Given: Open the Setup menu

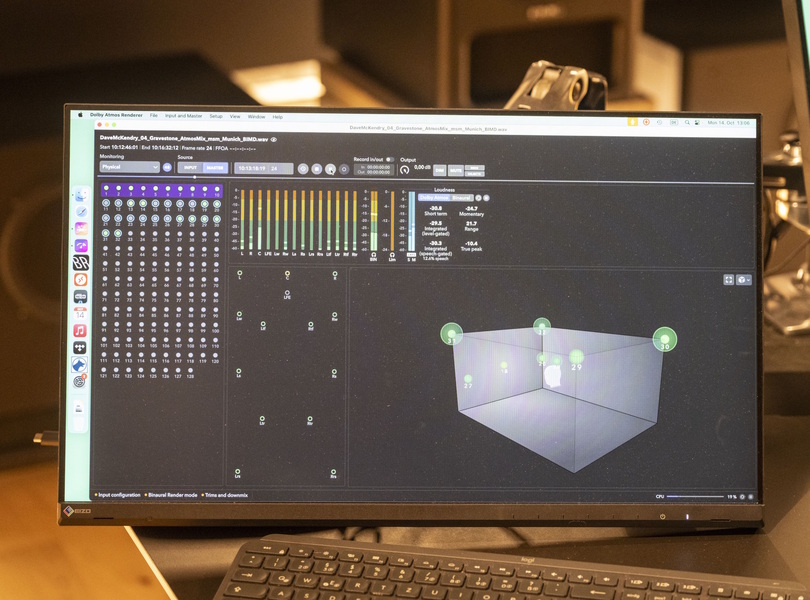Looking at the screenshot, I should (x=216, y=116).
